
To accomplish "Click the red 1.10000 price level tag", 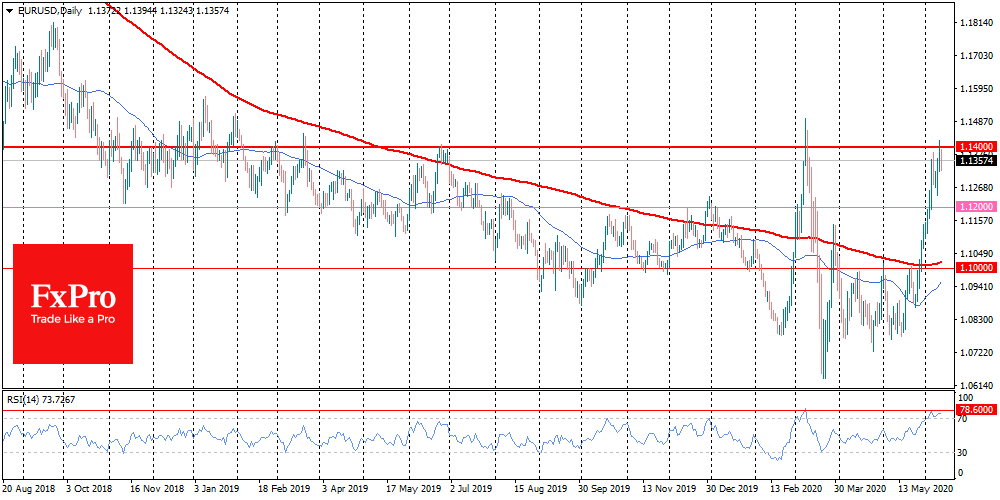I will click(975, 268).
